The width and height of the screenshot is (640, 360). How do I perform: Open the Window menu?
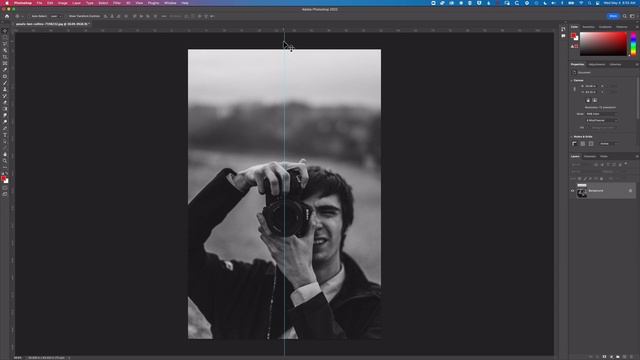point(170,3)
